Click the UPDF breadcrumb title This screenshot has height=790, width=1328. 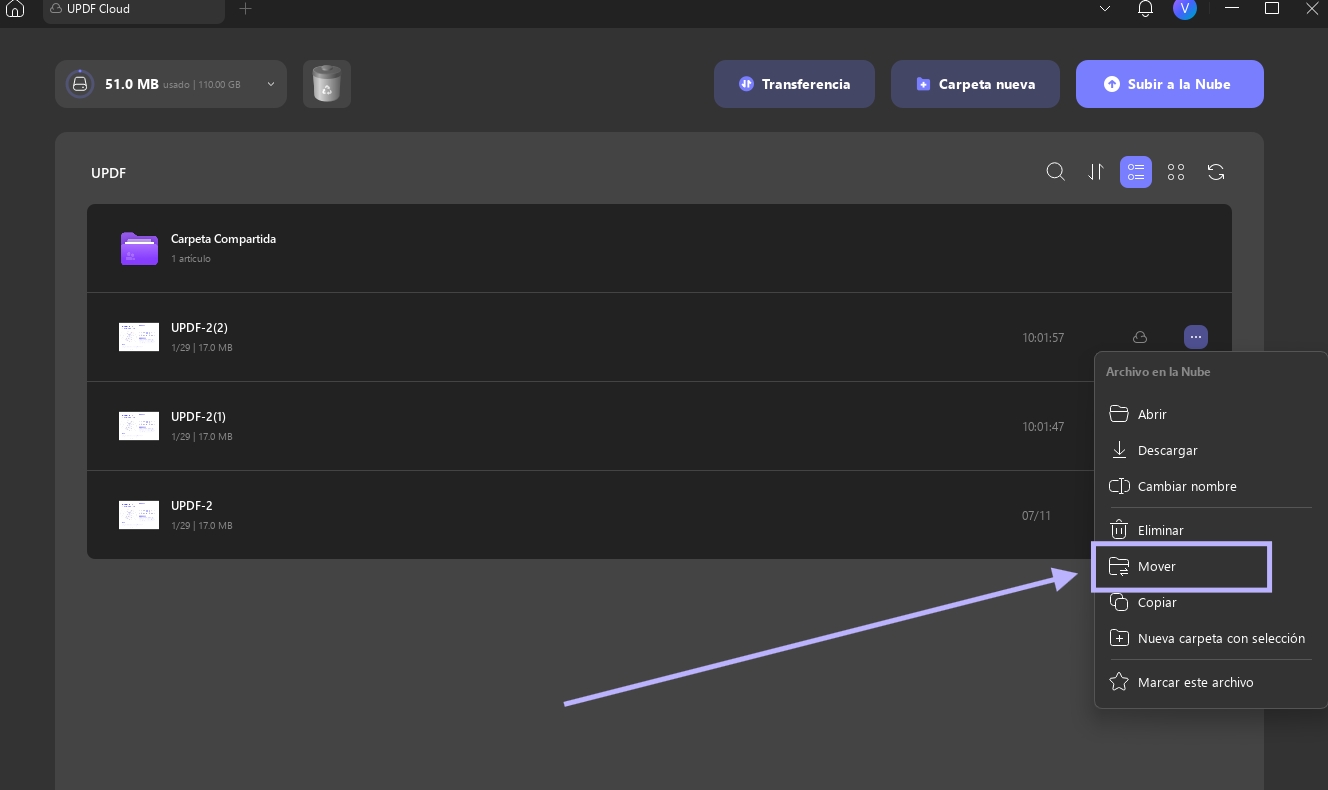tap(108, 173)
